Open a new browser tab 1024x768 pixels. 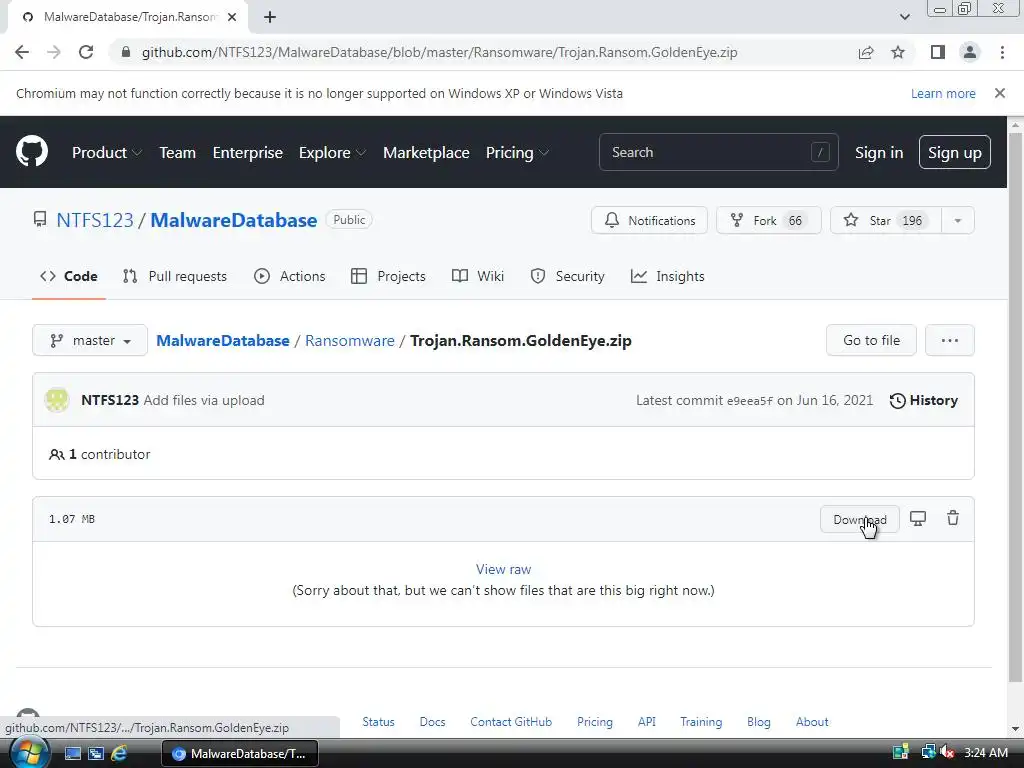(270, 17)
